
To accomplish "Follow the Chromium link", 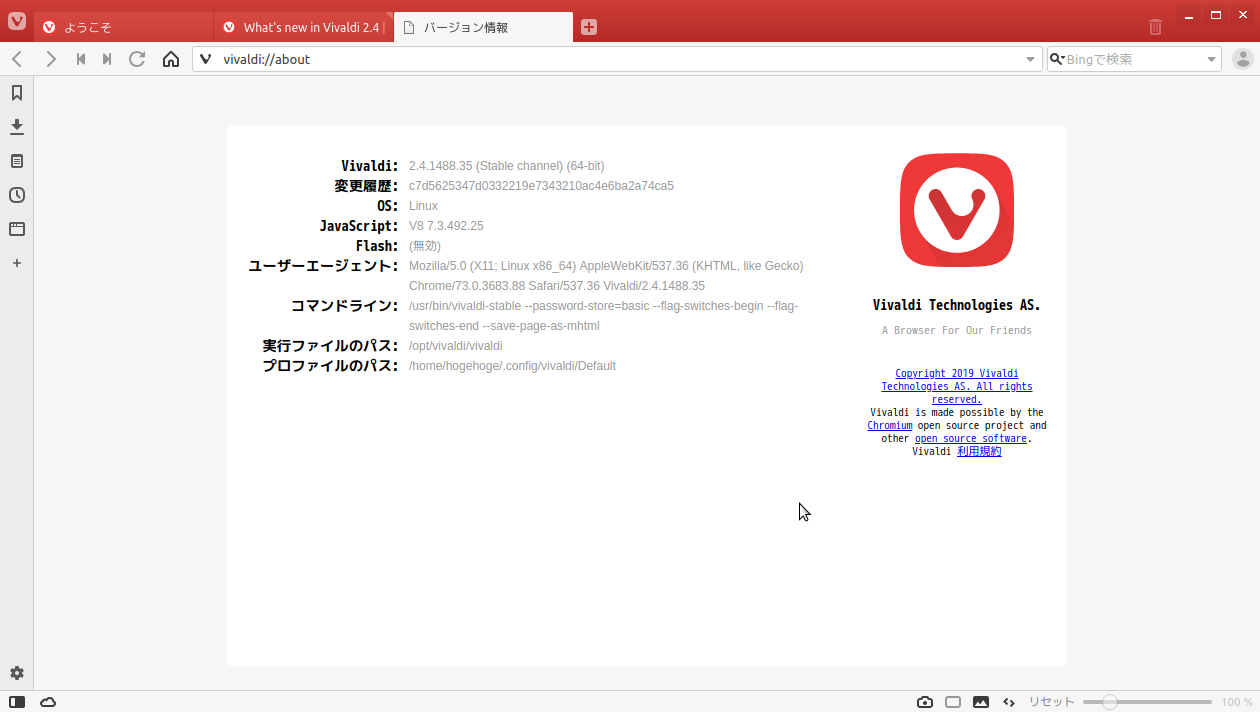I will [x=890, y=425].
